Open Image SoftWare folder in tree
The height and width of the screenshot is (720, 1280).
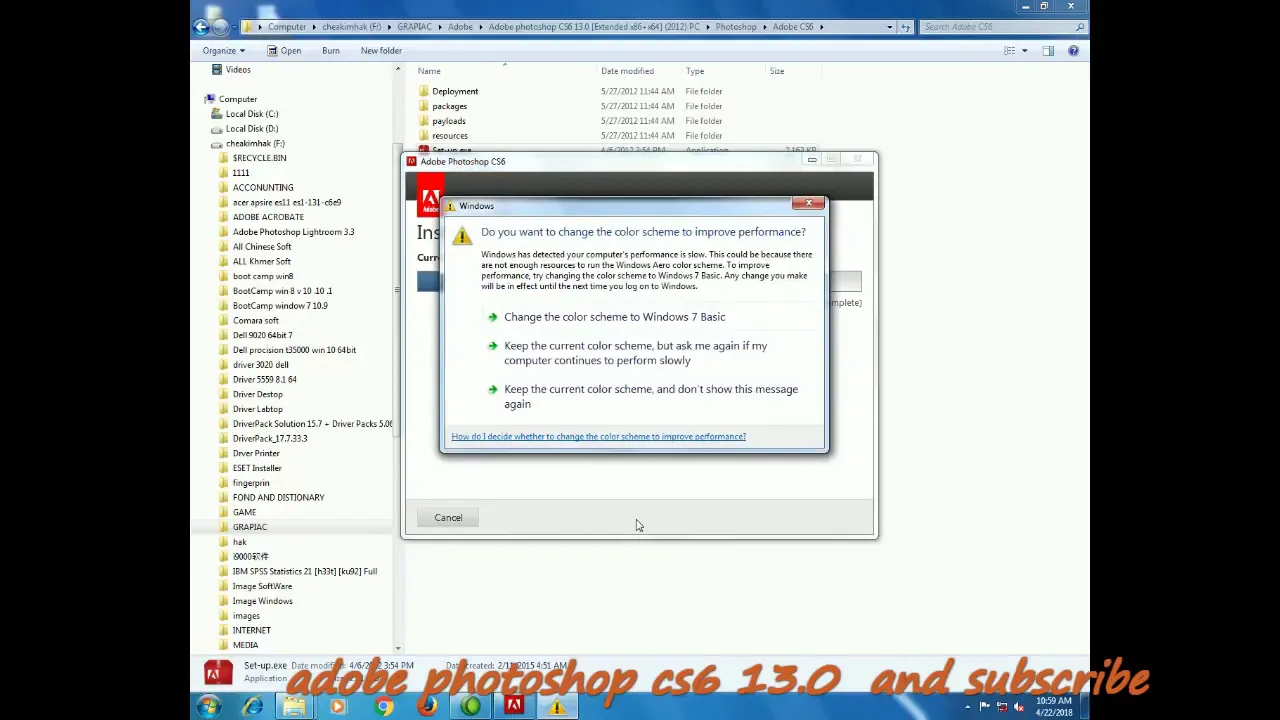tap(262, 586)
